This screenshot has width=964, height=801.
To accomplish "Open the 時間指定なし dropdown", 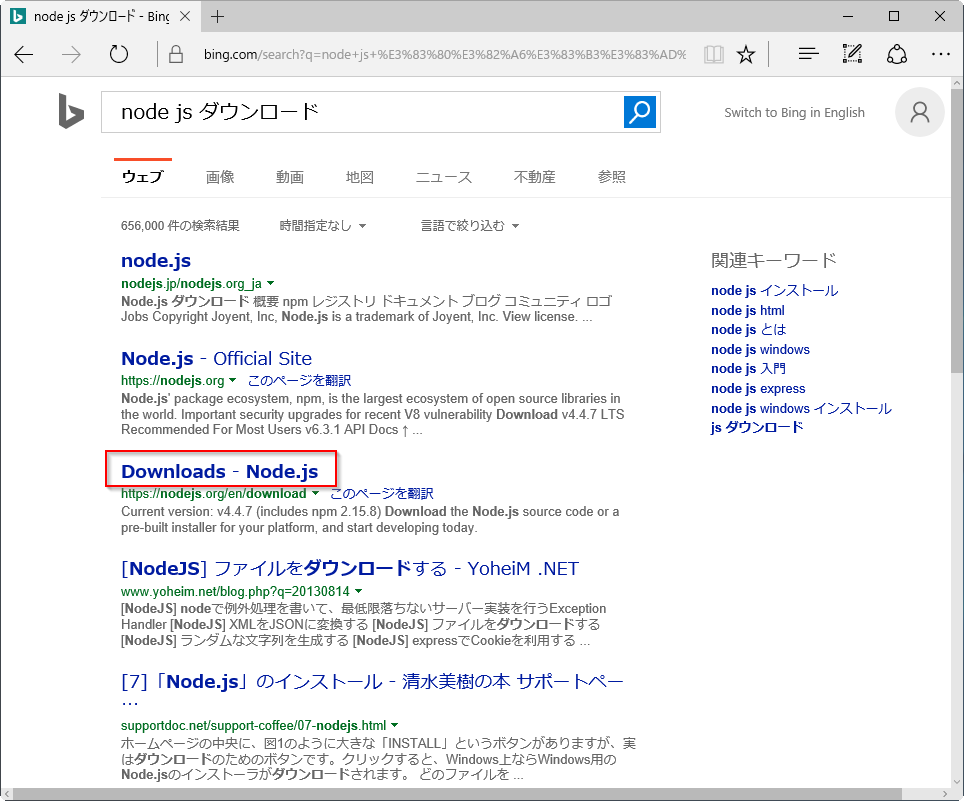I will pos(323,226).
